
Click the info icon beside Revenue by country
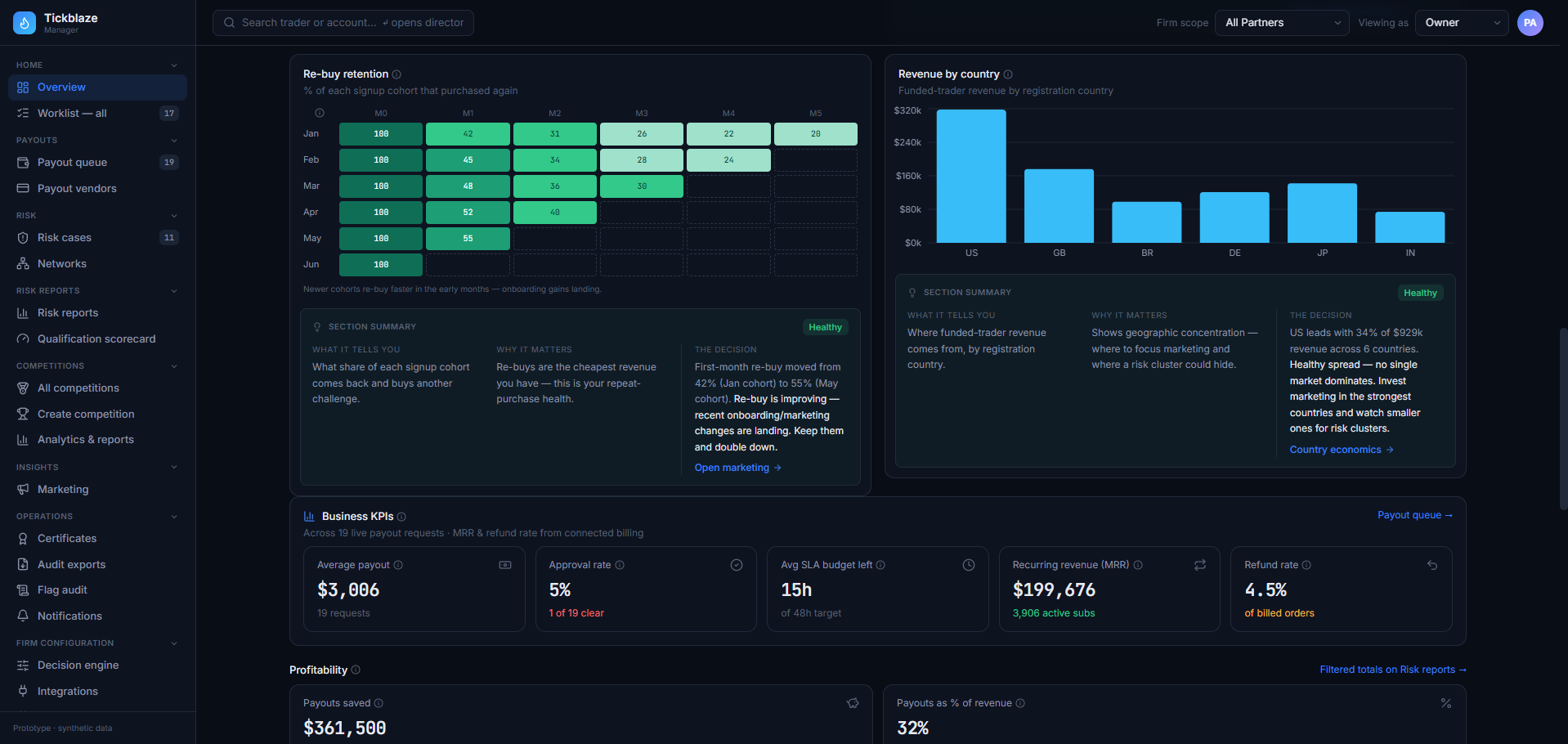click(x=1008, y=74)
